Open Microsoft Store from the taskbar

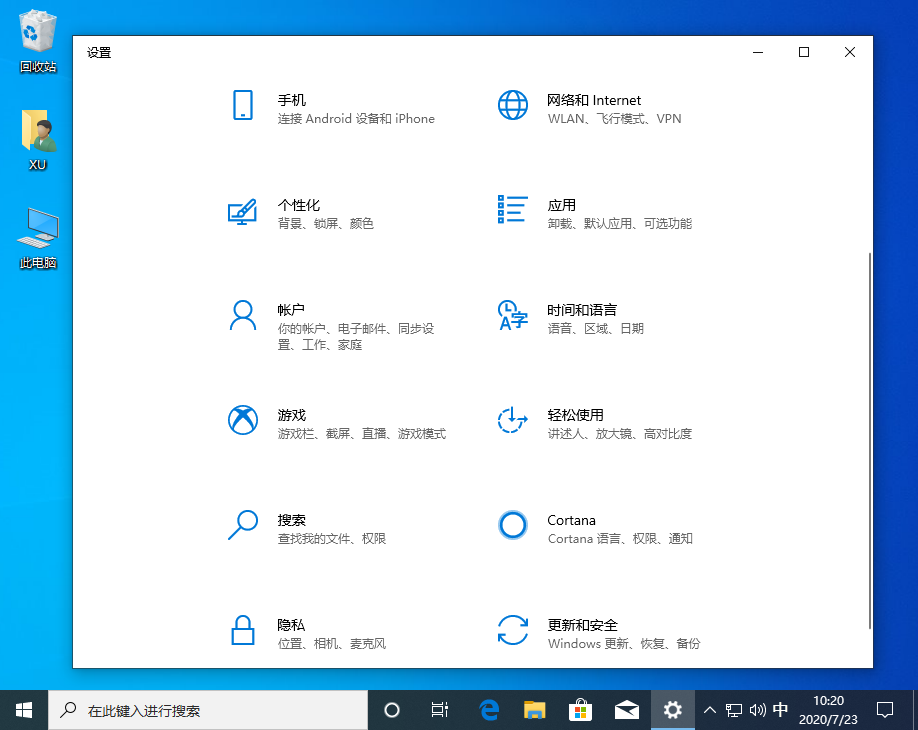click(580, 709)
